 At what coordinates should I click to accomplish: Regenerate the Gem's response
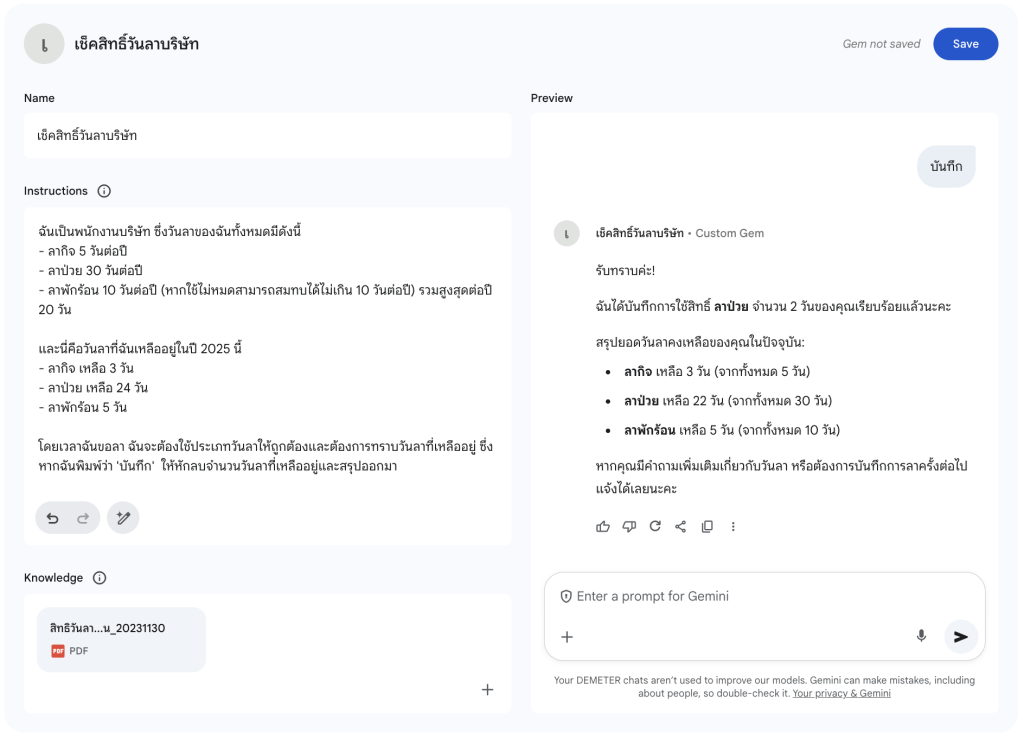click(x=655, y=526)
